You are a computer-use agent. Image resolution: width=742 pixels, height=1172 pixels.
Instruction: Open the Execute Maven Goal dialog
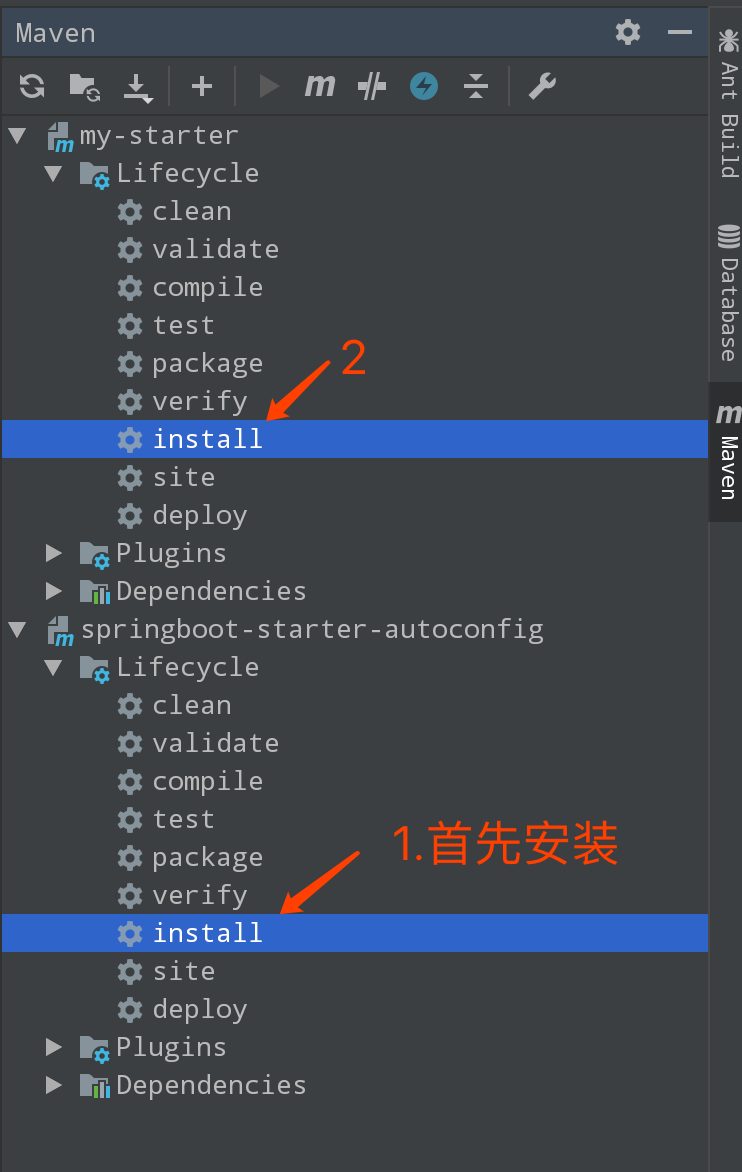(x=319, y=86)
